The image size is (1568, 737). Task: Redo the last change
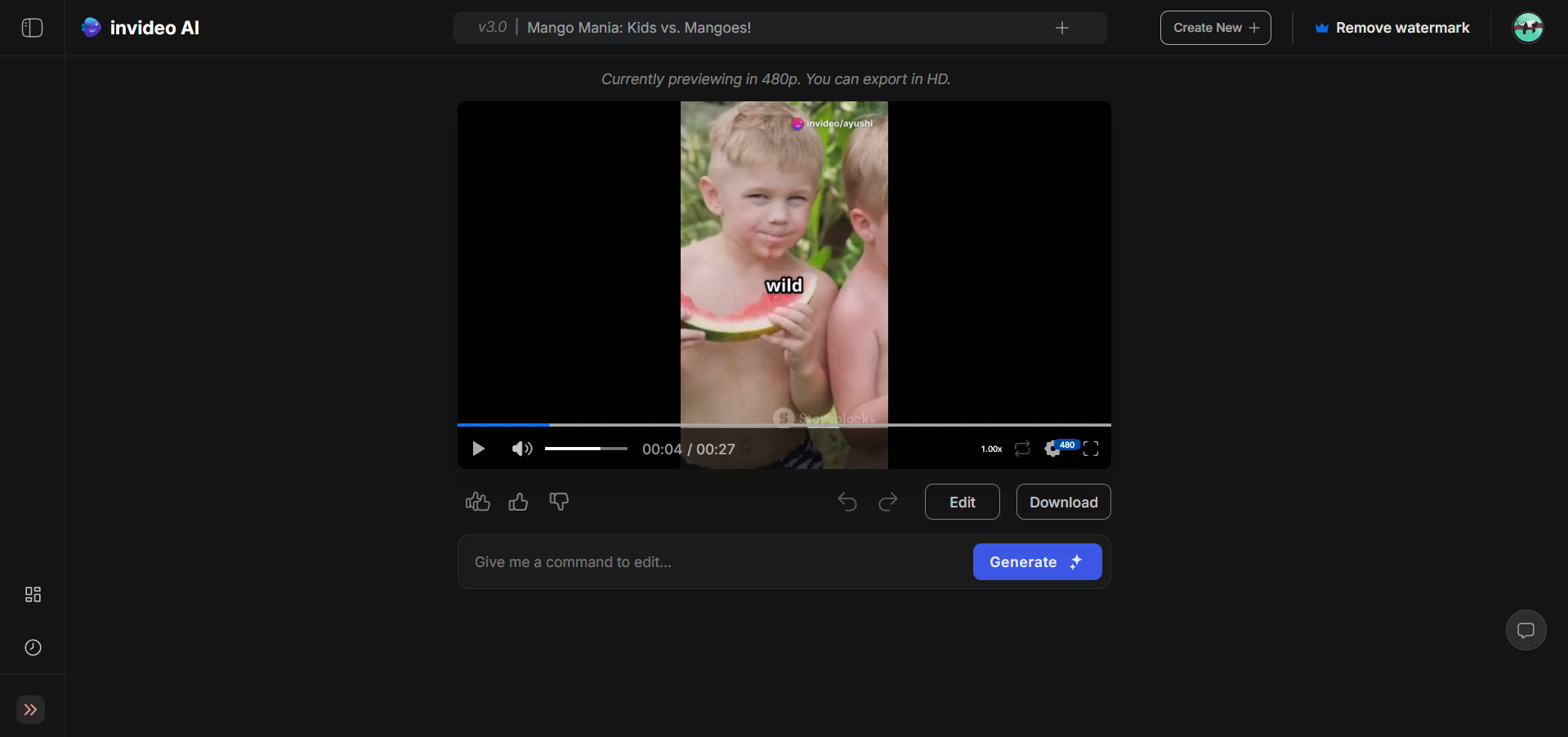coord(887,502)
